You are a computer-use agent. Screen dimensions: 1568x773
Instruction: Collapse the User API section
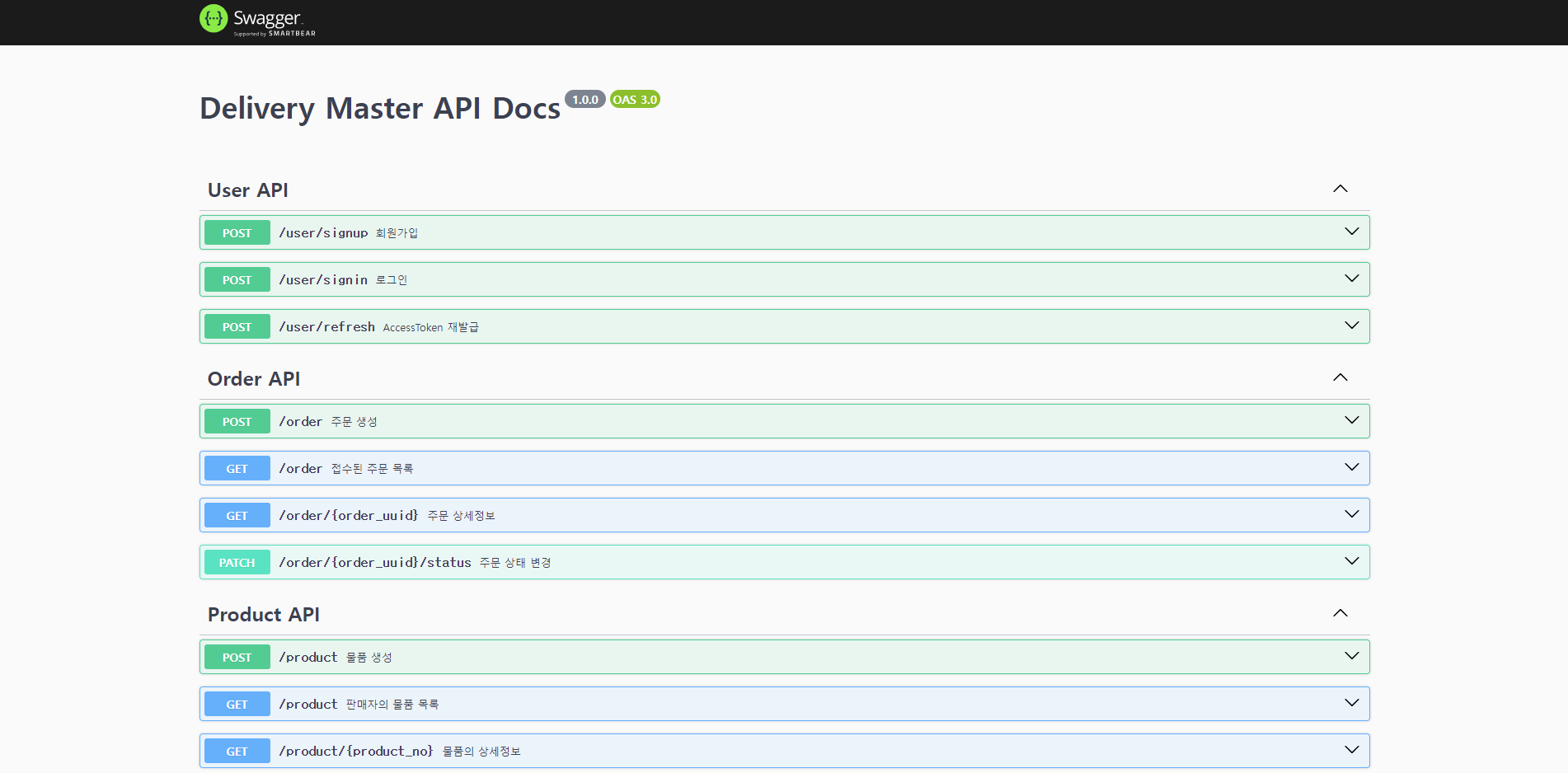click(1340, 189)
